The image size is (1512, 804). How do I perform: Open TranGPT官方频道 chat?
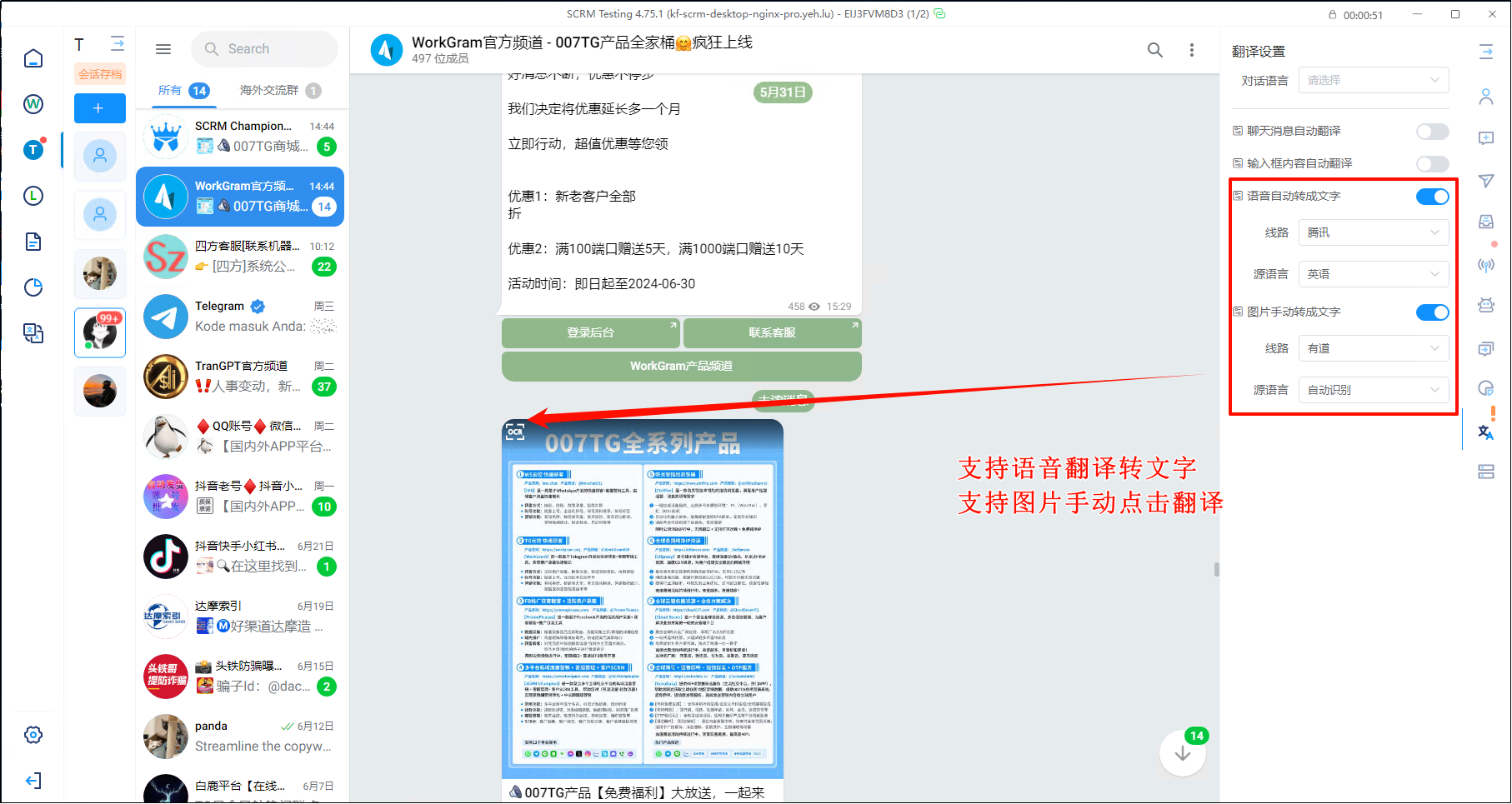(240, 377)
